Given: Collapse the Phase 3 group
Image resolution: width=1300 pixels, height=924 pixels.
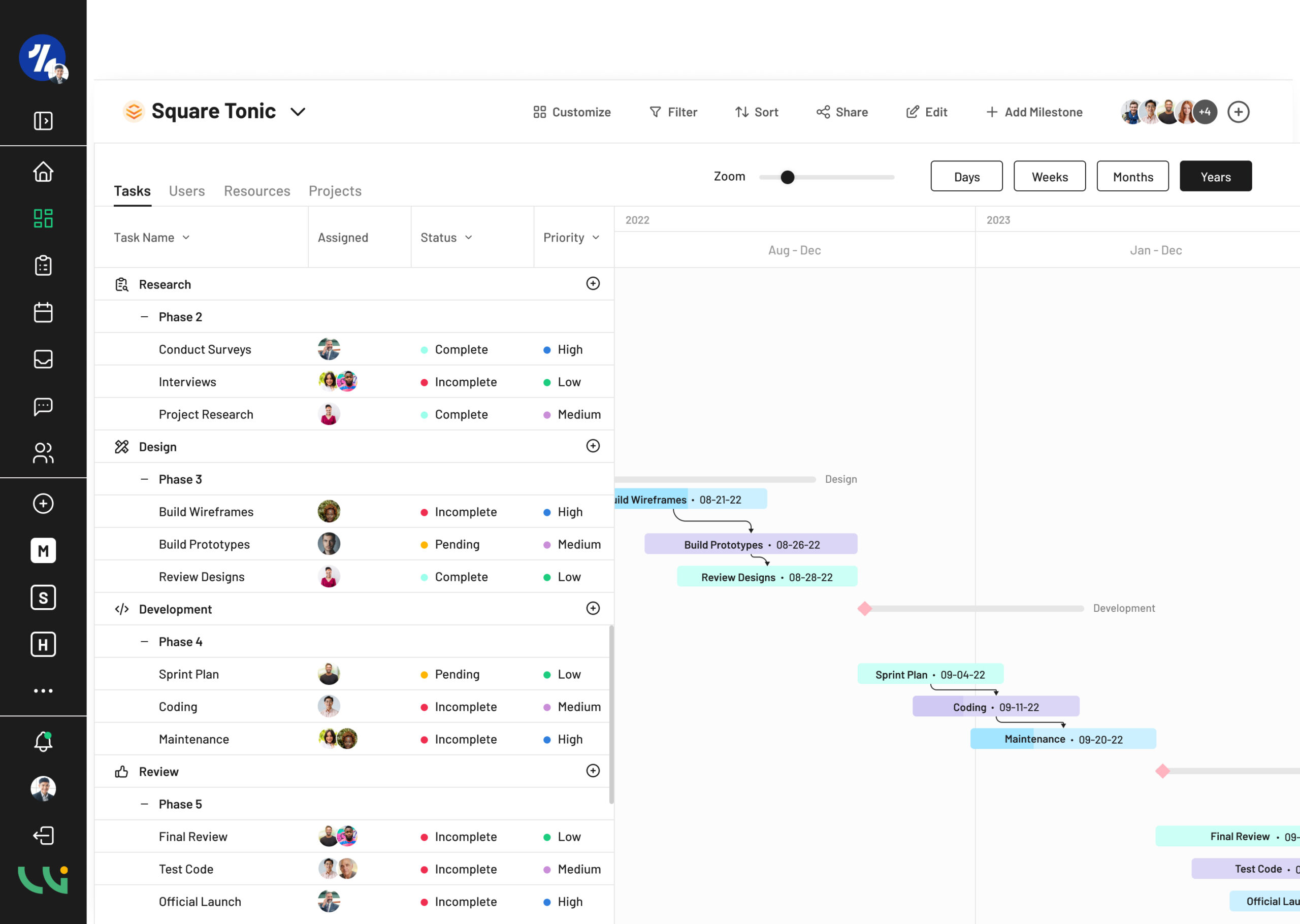Looking at the screenshot, I should pyautogui.click(x=145, y=479).
